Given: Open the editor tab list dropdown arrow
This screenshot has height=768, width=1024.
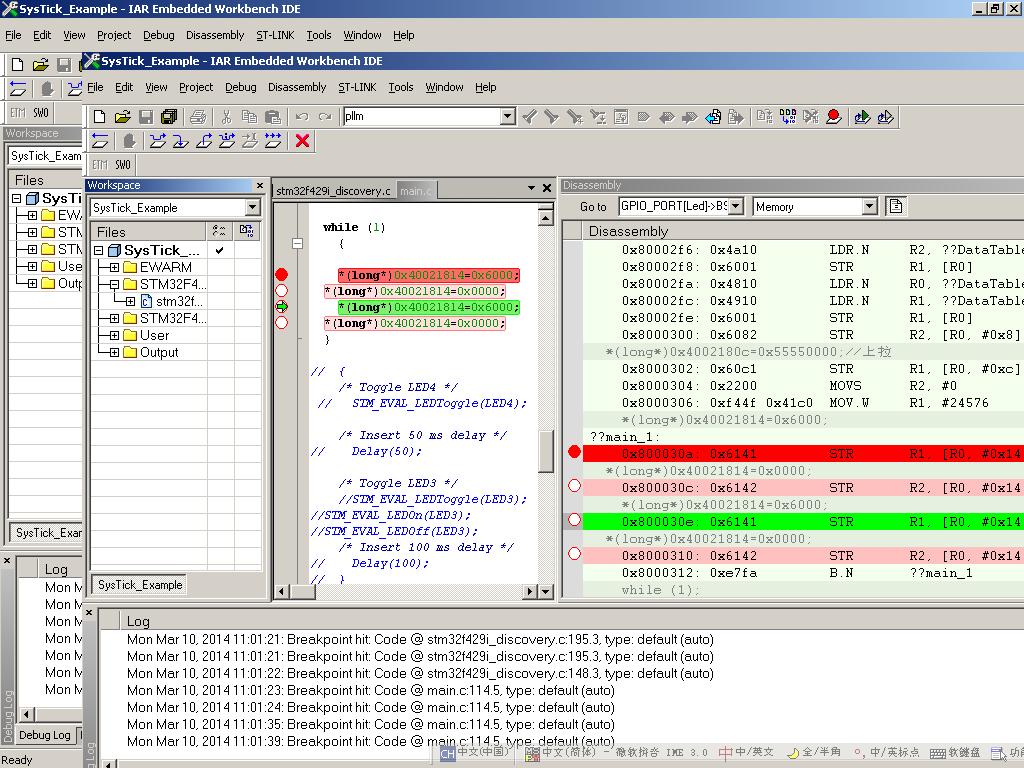Looking at the screenshot, I should 532,188.
